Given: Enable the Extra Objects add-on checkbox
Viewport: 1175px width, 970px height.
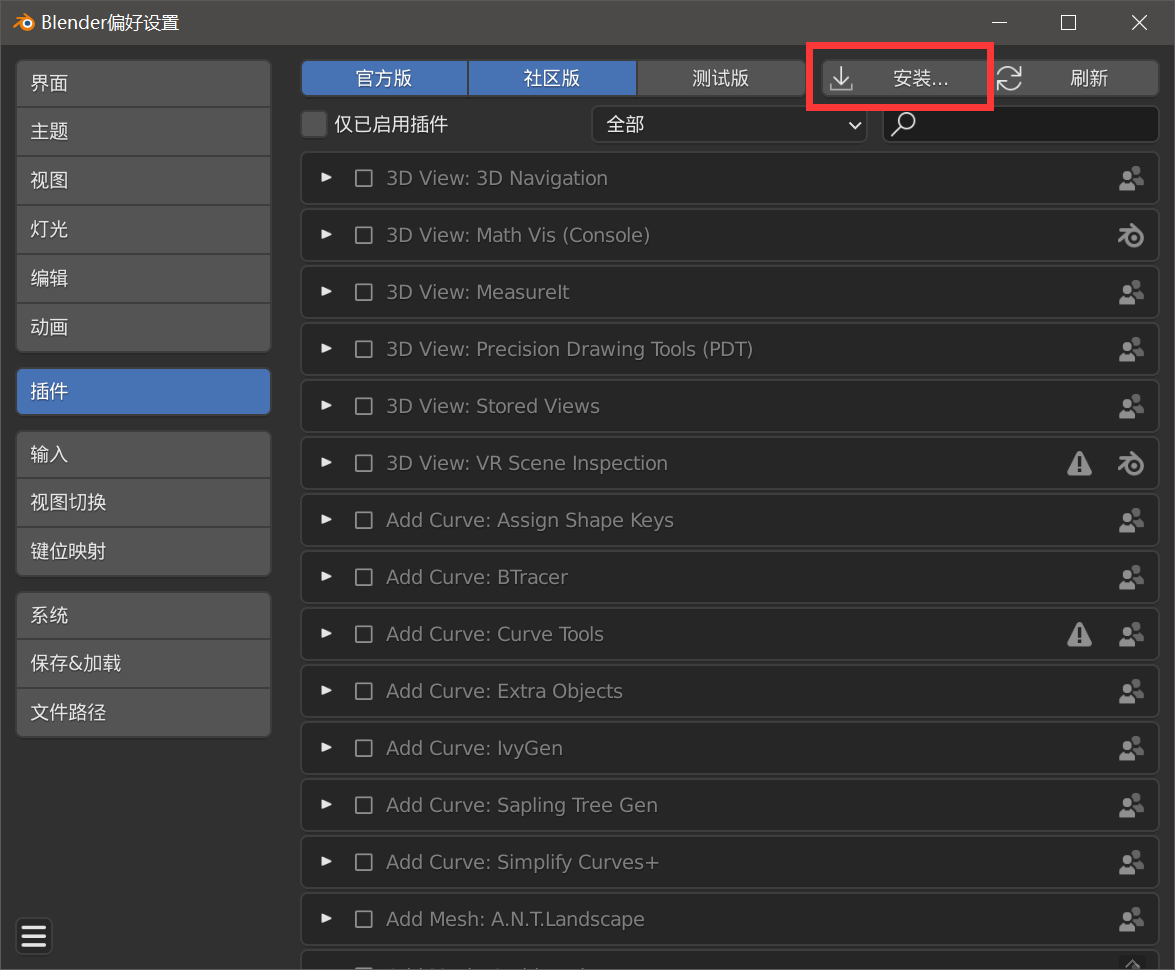Looking at the screenshot, I should click(363, 691).
